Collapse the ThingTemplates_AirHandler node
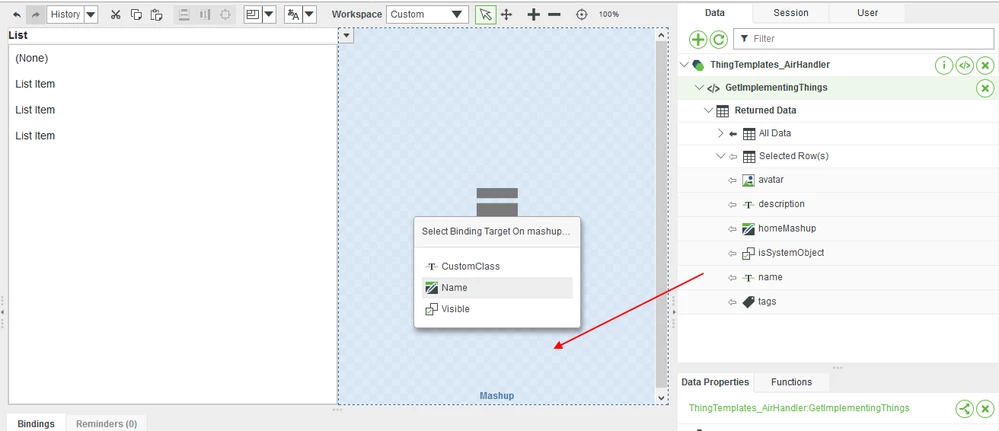999x431 pixels. [x=684, y=64]
